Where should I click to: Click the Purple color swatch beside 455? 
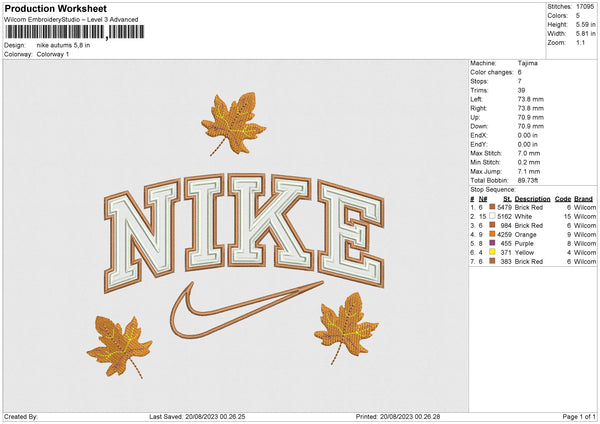click(492, 243)
